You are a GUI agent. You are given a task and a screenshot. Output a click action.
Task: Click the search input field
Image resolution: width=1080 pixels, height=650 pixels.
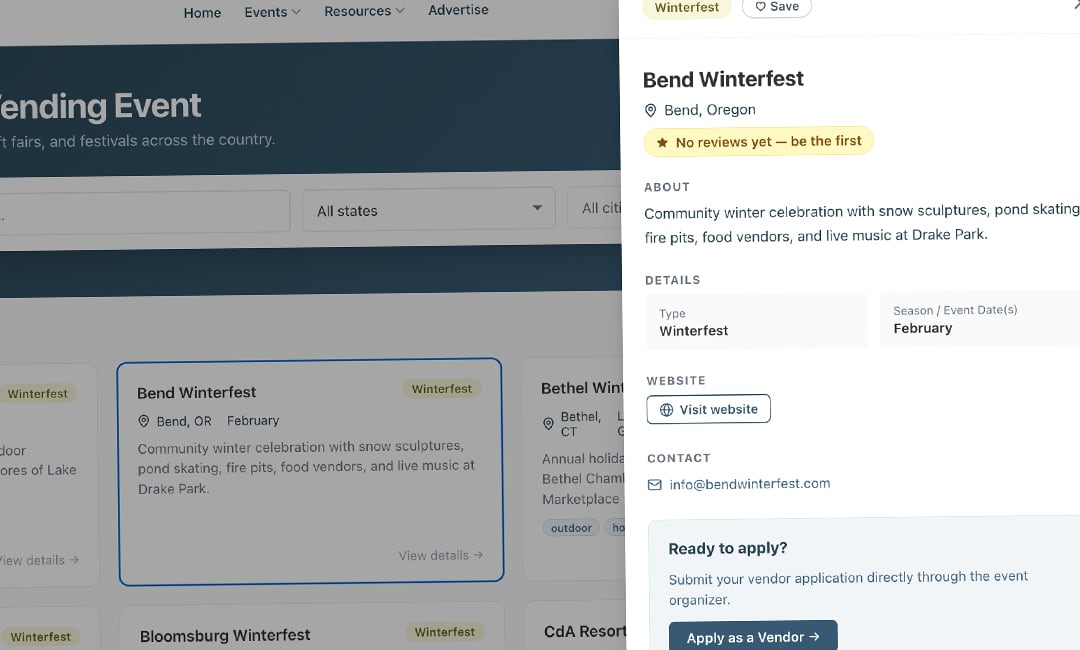tap(143, 211)
